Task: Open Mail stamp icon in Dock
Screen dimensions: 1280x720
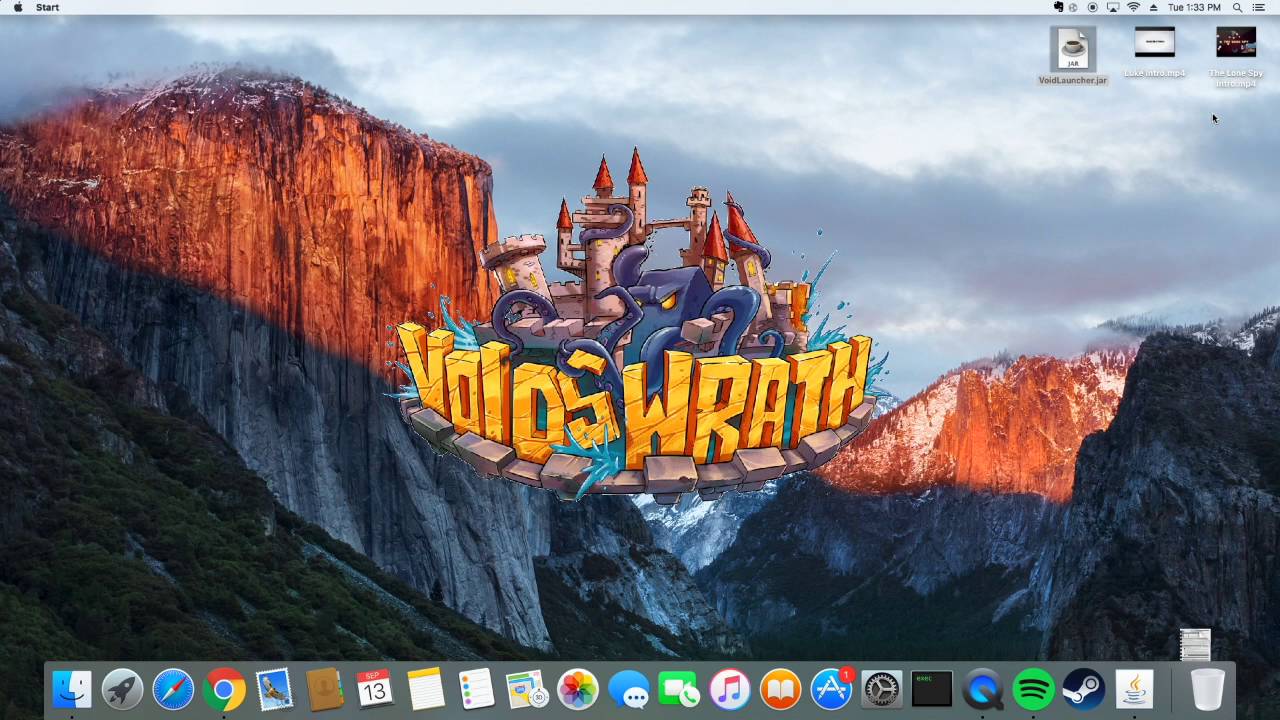Action: pos(274,690)
